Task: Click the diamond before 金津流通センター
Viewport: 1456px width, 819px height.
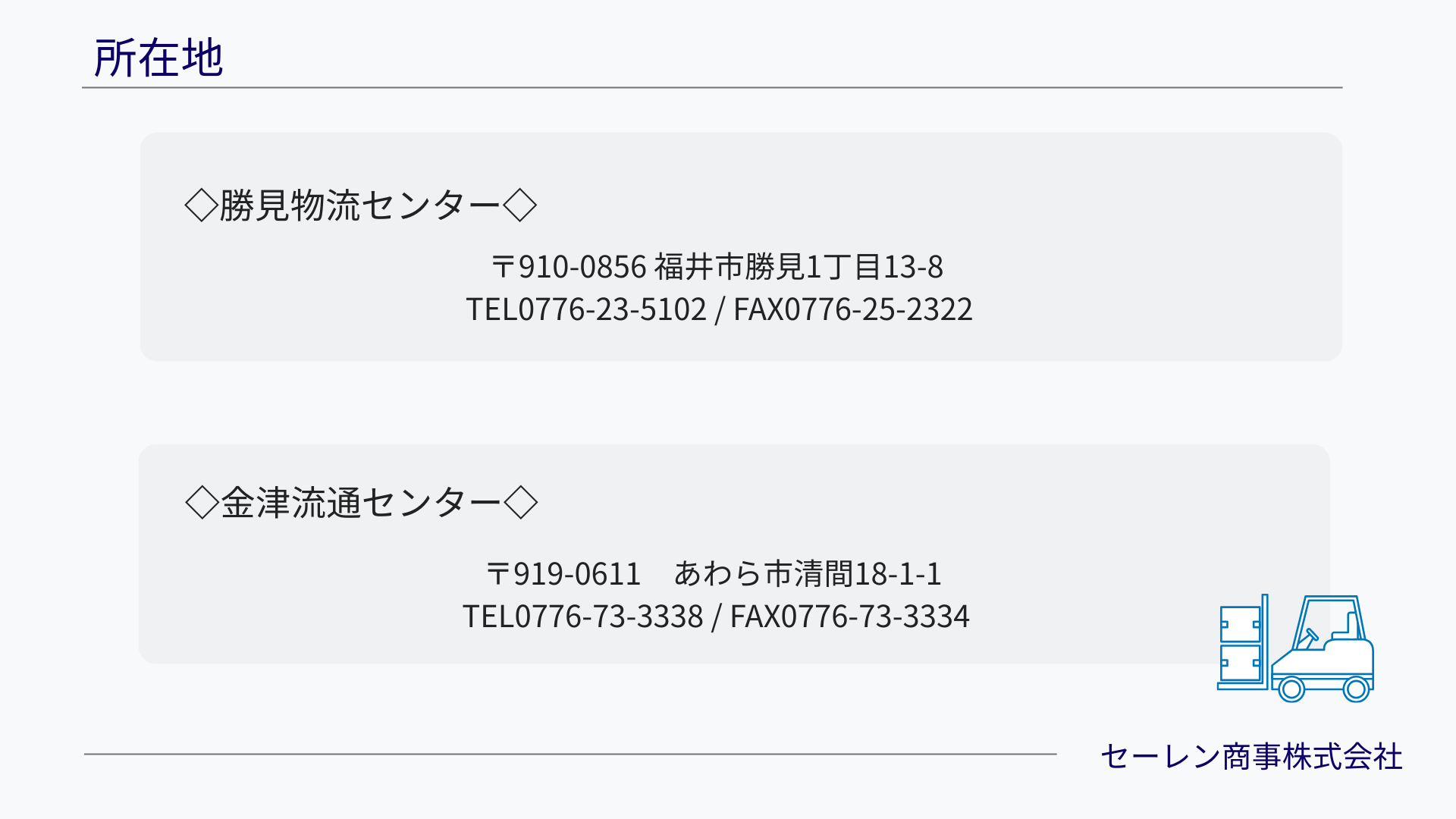Action: point(202,503)
